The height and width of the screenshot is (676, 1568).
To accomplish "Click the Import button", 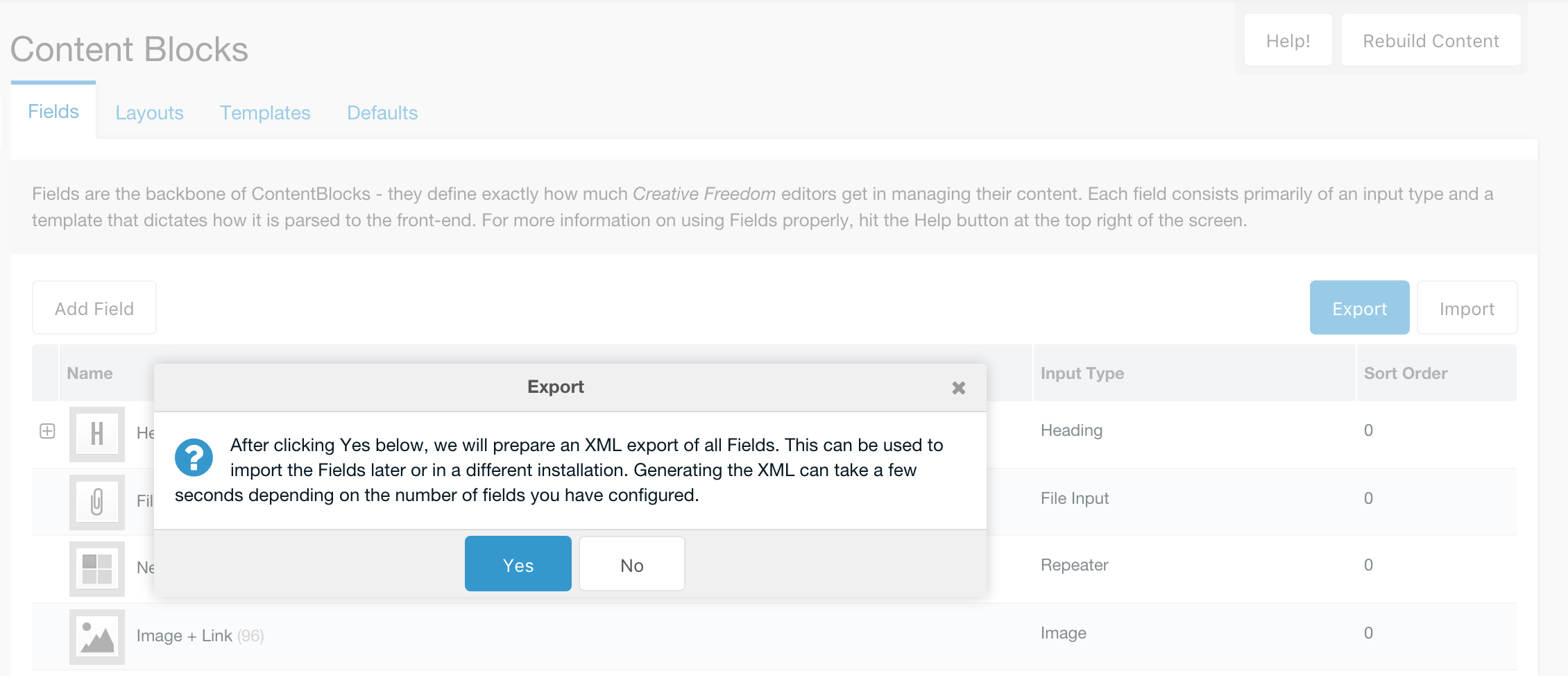I will (1467, 307).
